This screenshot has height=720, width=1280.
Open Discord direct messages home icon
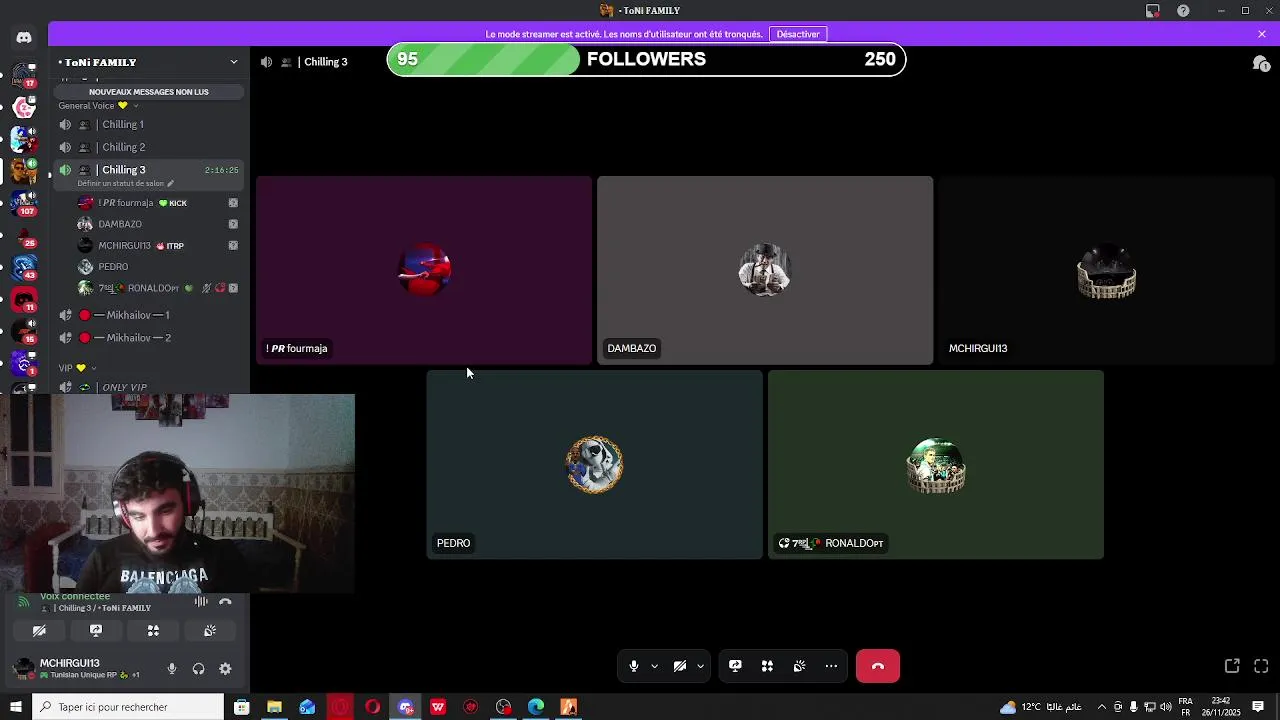(24, 37)
